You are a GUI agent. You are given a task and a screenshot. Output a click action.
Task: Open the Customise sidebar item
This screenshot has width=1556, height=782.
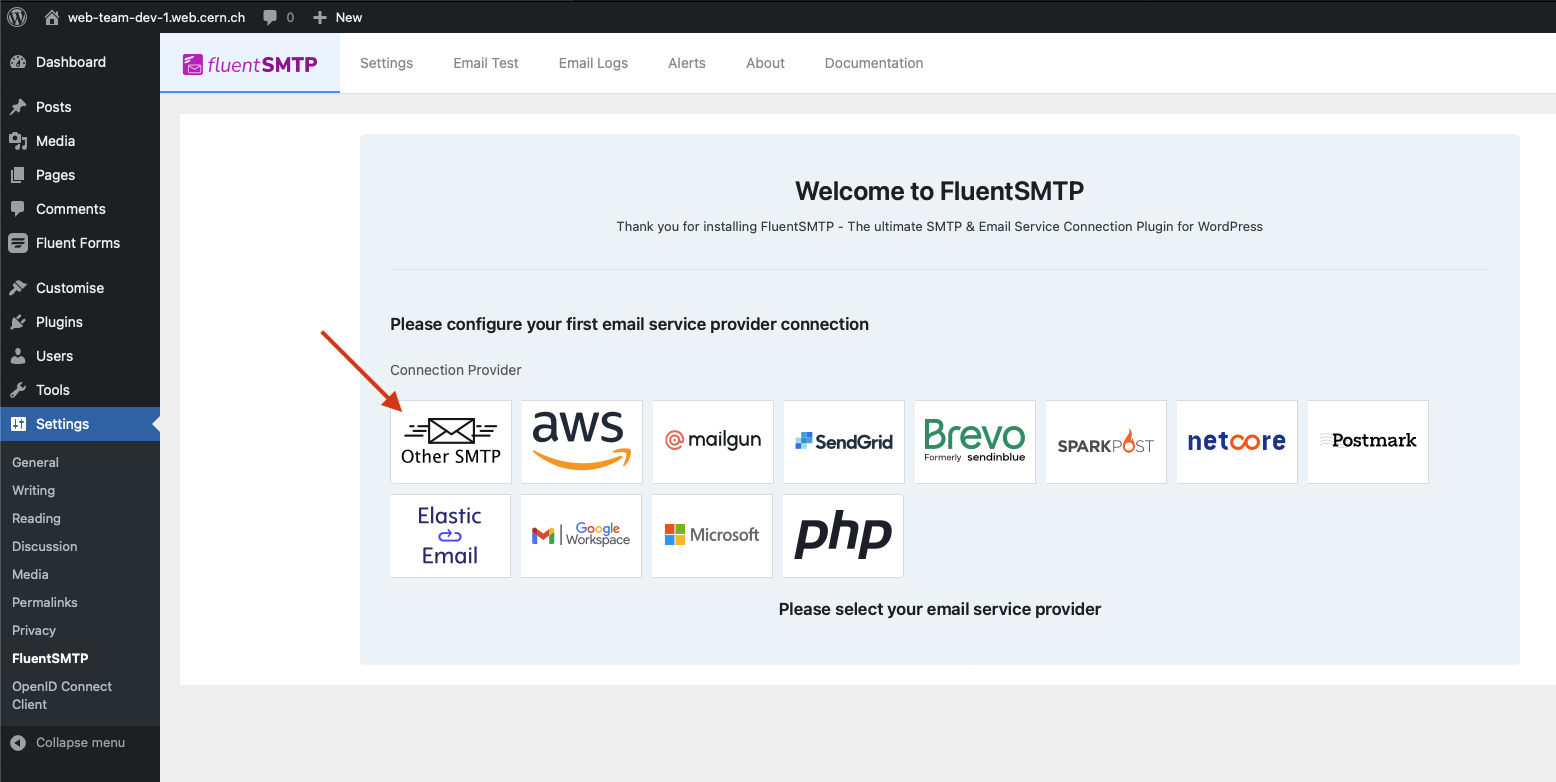coord(80,288)
